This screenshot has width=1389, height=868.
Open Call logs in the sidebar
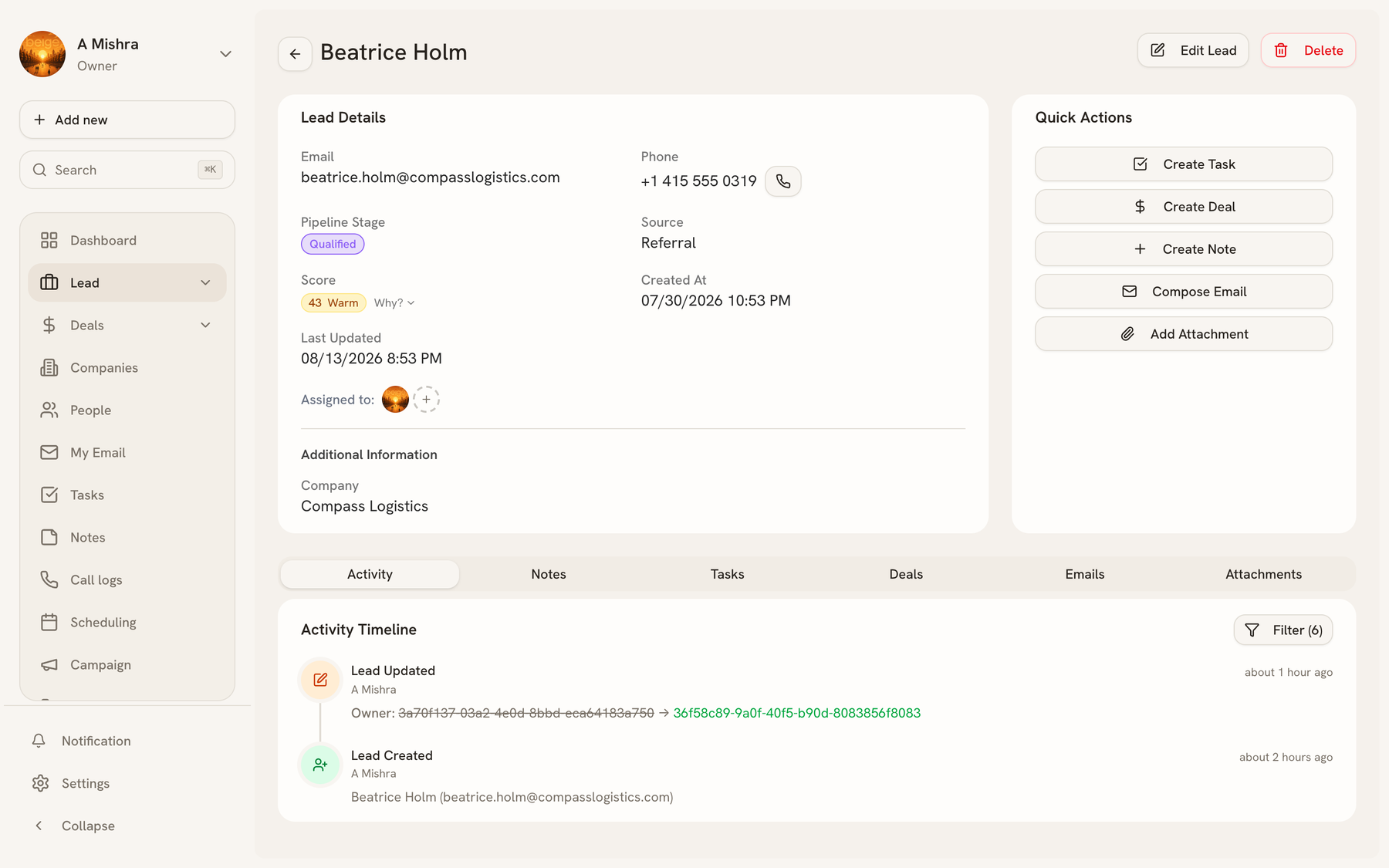(x=127, y=580)
